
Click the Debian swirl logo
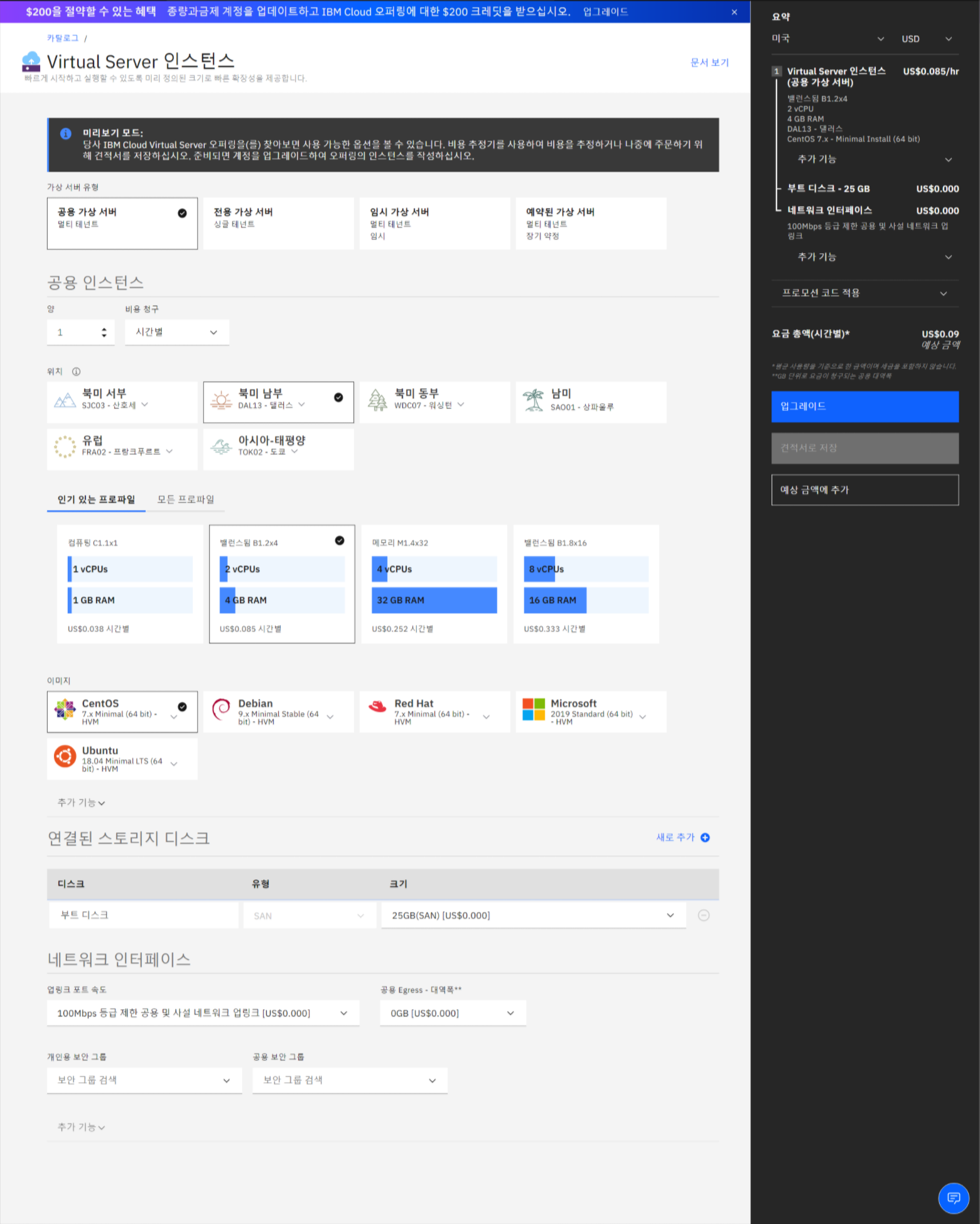tap(221, 709)
